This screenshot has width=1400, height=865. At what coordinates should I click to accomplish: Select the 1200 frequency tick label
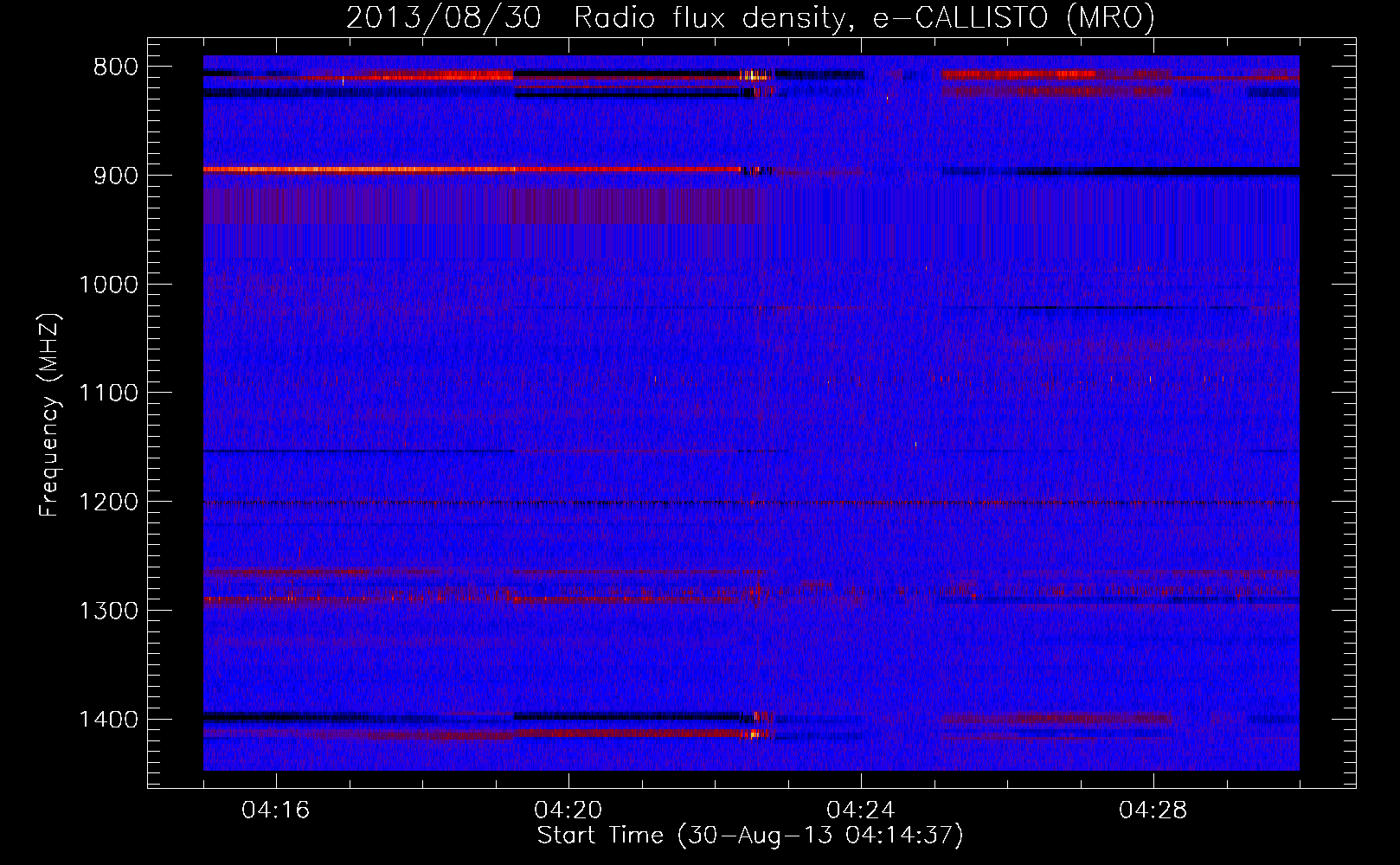(x=108, y=503)
